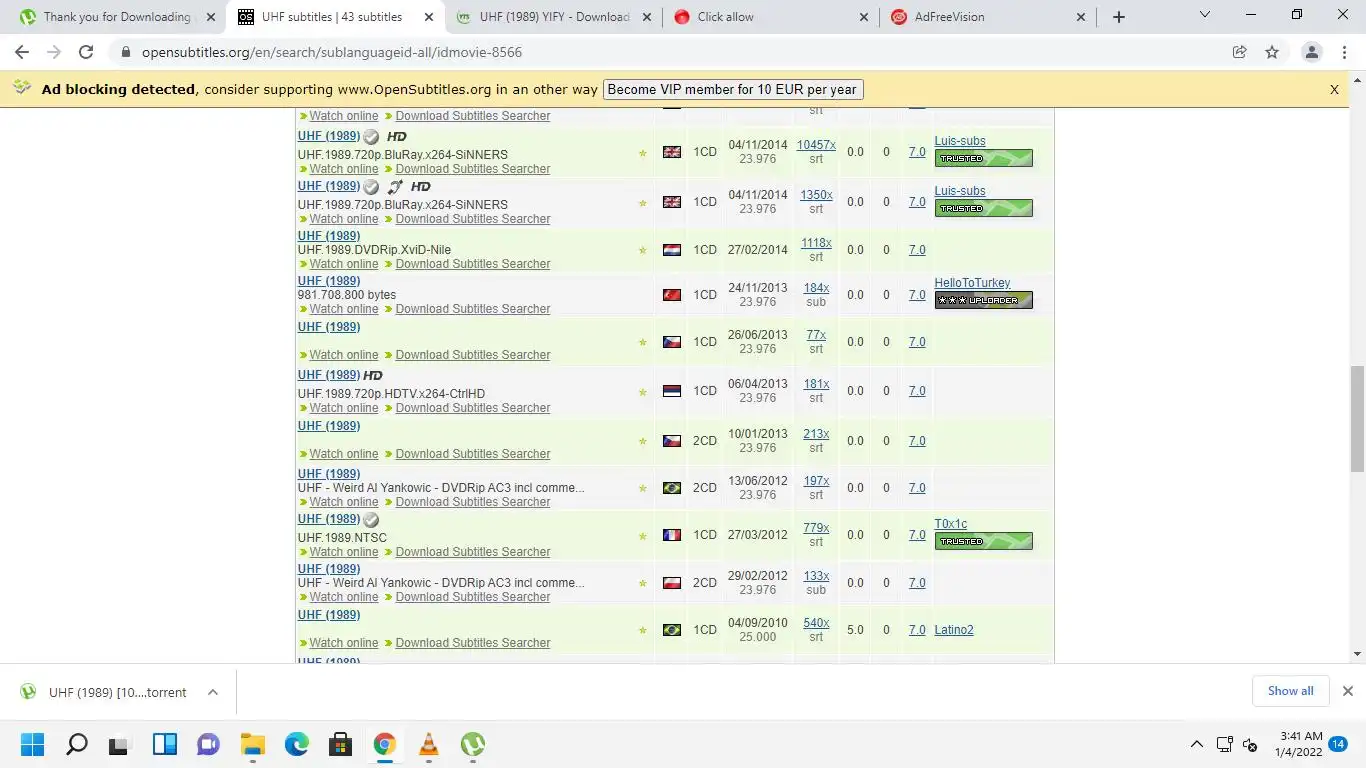Open uploader Latino2 profile
The image size is (1366, 768).
(x=954, y=630)
